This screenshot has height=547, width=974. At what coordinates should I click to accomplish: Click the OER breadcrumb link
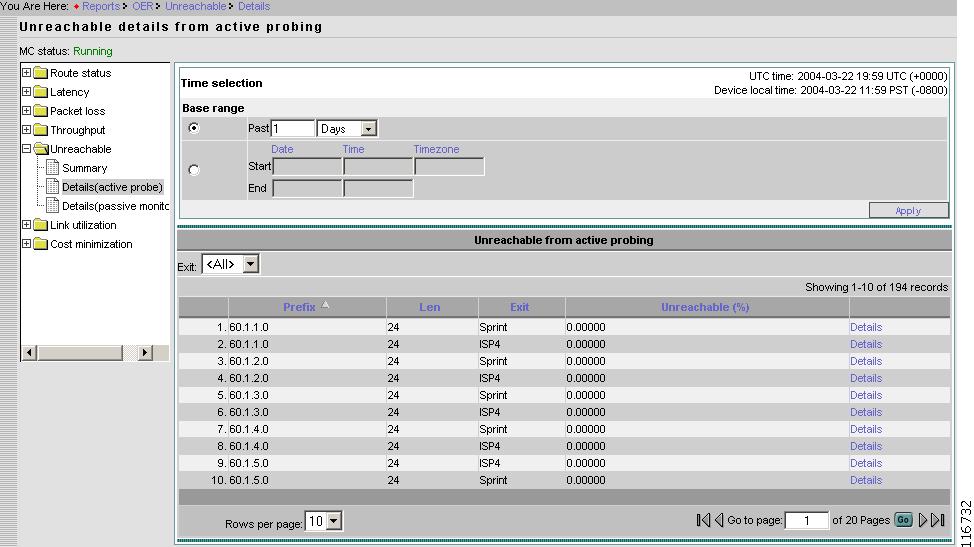coord(142,6)
